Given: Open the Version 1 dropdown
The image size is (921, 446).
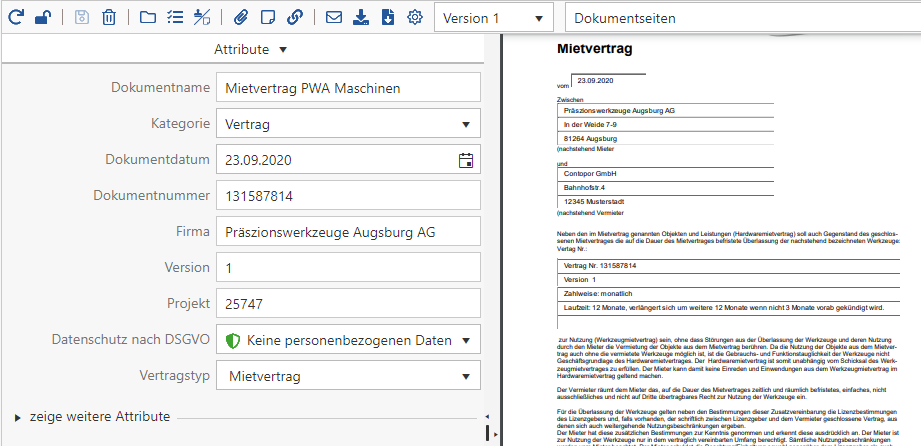Looking at the screenshot, I should (x=493, y=18).
